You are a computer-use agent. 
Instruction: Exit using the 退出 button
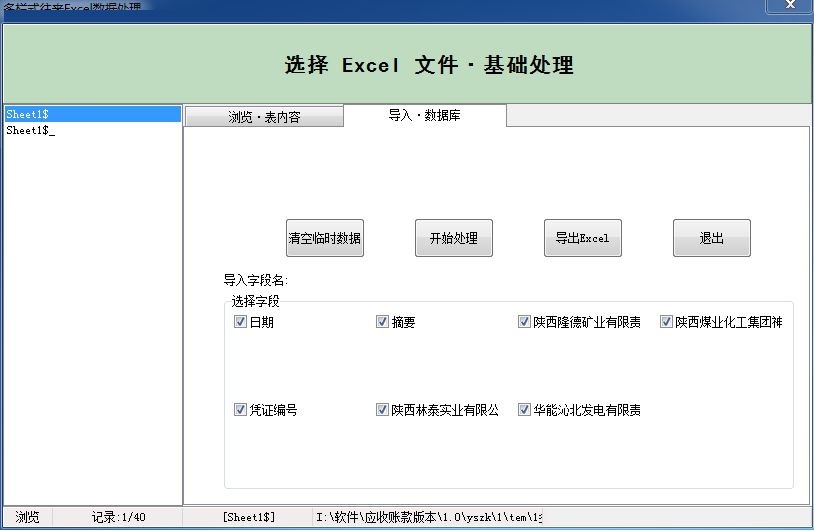[712, 238]
